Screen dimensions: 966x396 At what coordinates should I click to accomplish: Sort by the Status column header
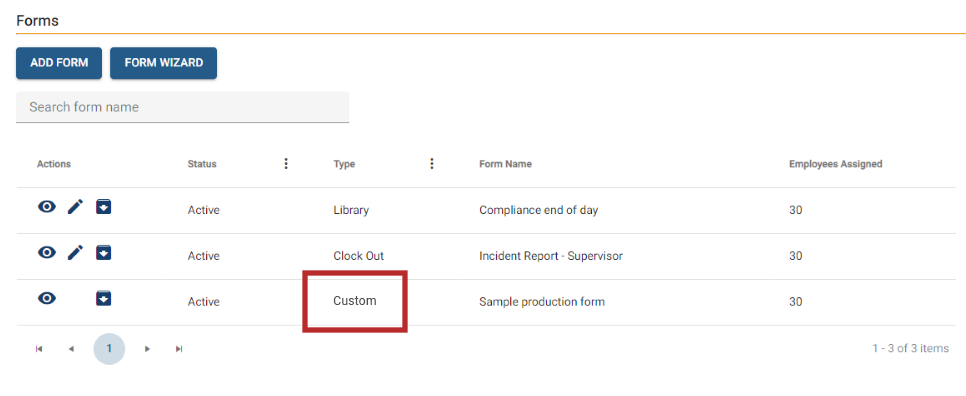coord(202,164)
